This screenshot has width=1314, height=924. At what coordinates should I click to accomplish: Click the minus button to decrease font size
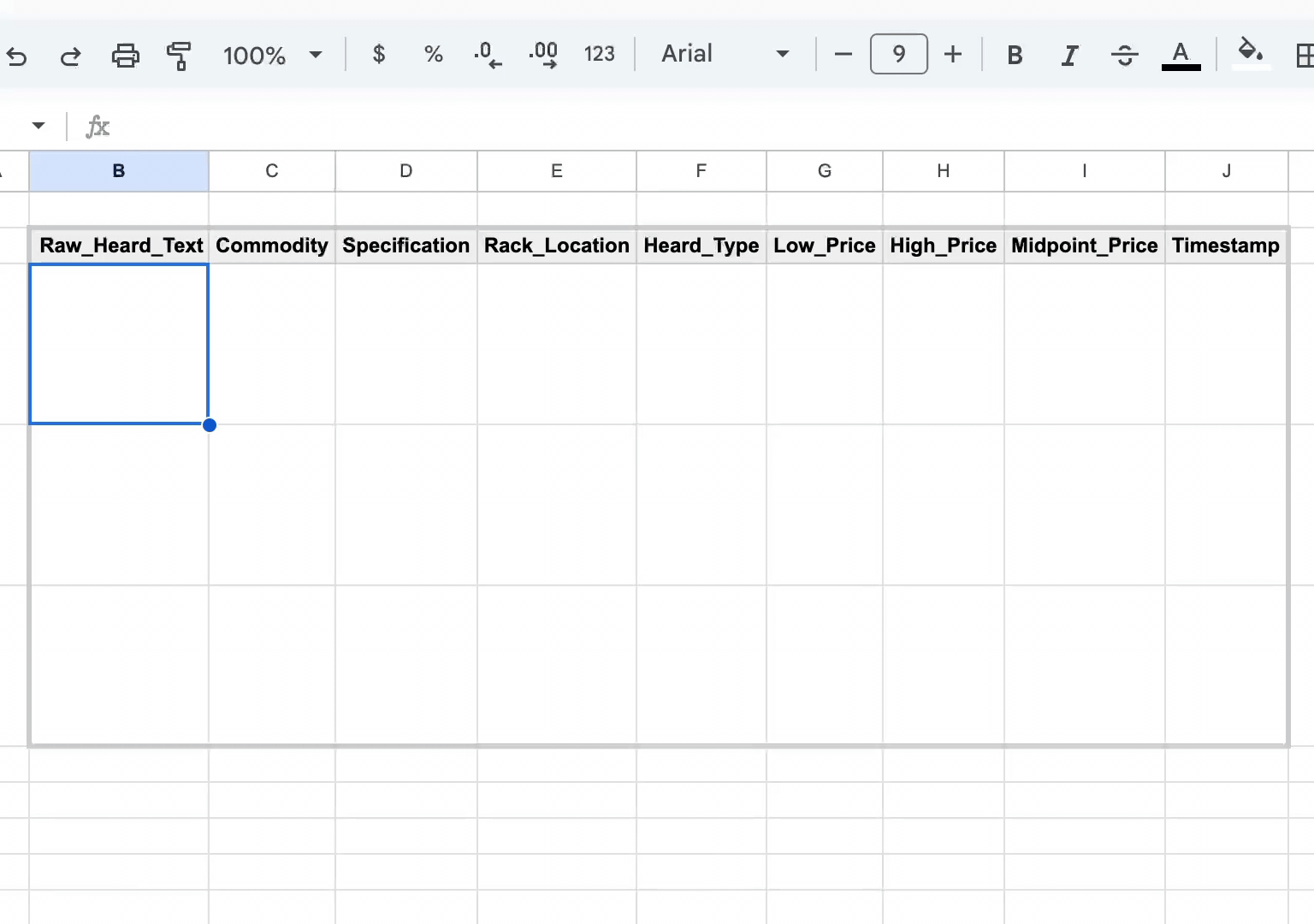[x=843, y=55]
